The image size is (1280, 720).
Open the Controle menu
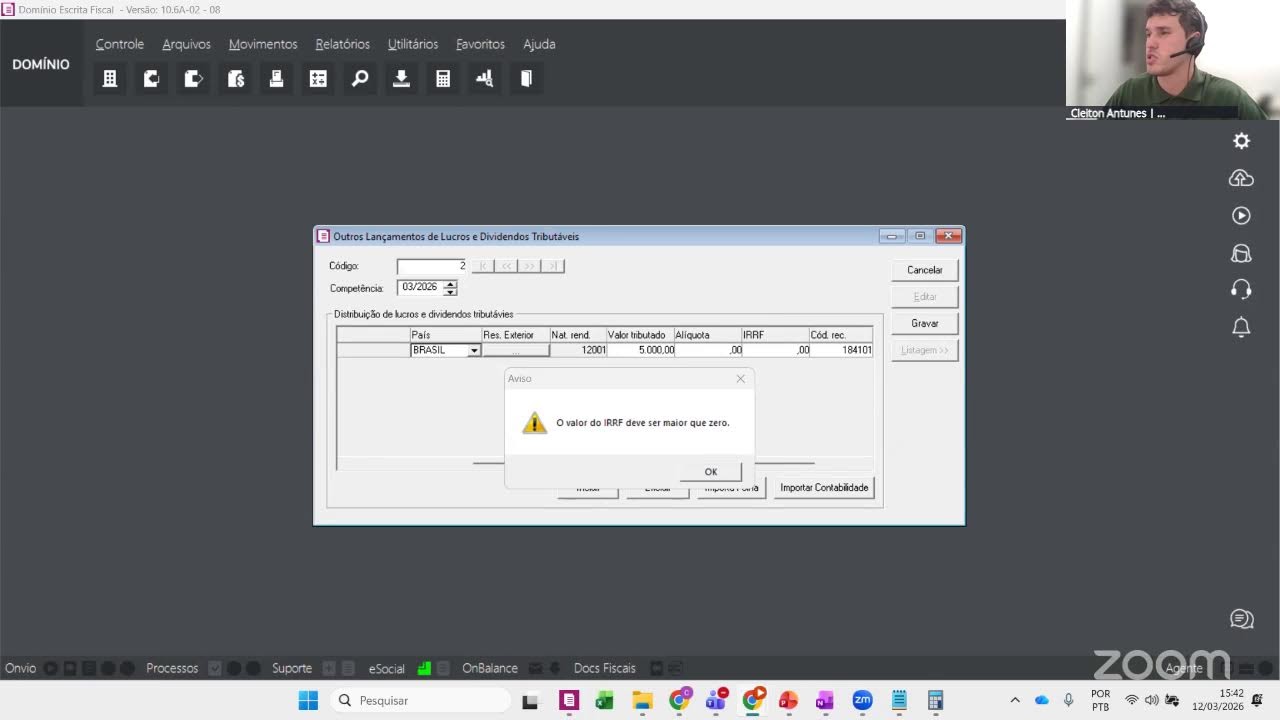coord(120,44)
